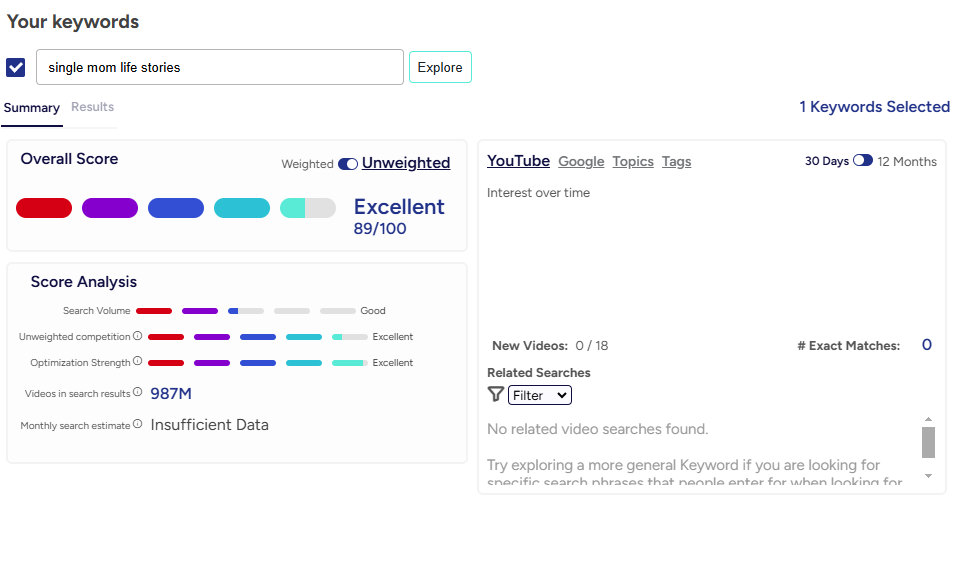Click scrollbar down arrow in Related Searches
955x577 pixels.
coord(928,476)
